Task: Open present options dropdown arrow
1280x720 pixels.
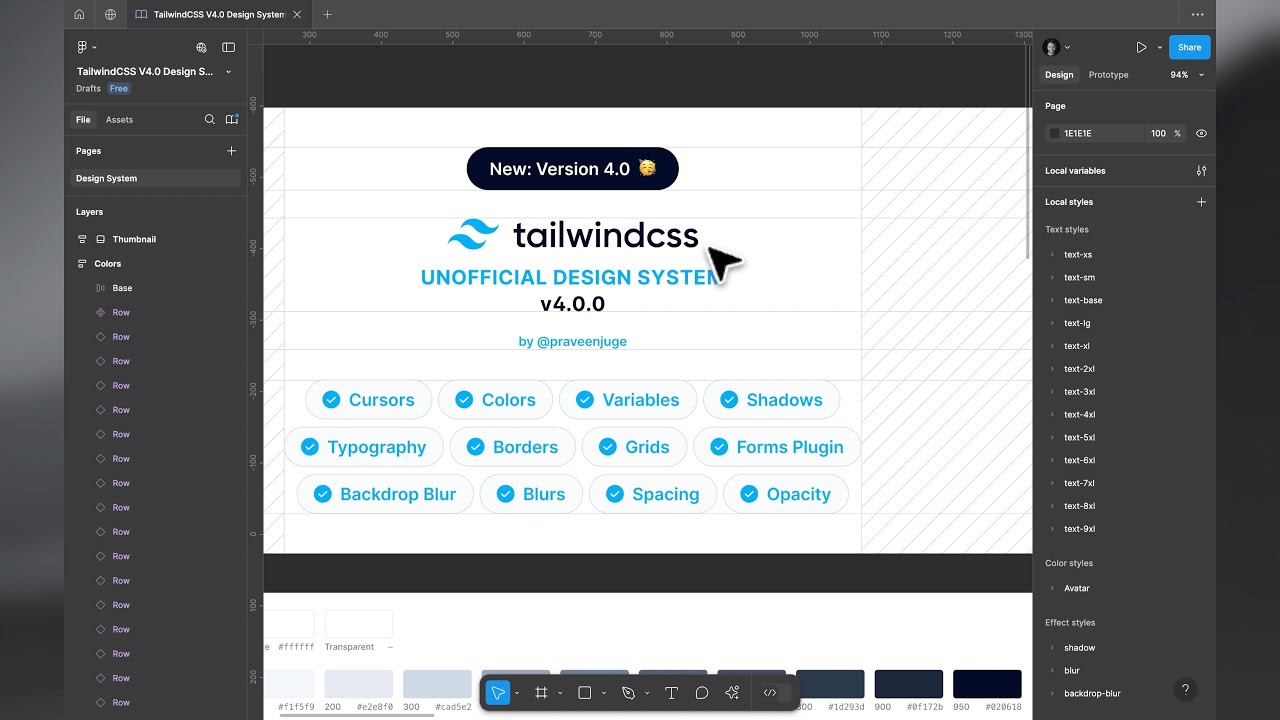Action: pos(1160,47)
